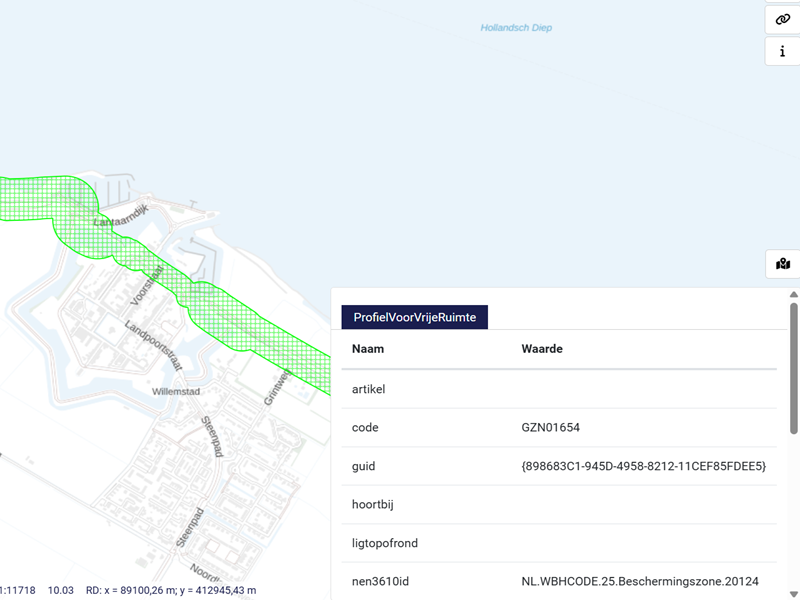Image resolution: width=800 pixels, height=600 pixels.
Task: Click the guid value in the table
Action: (643, 466)
